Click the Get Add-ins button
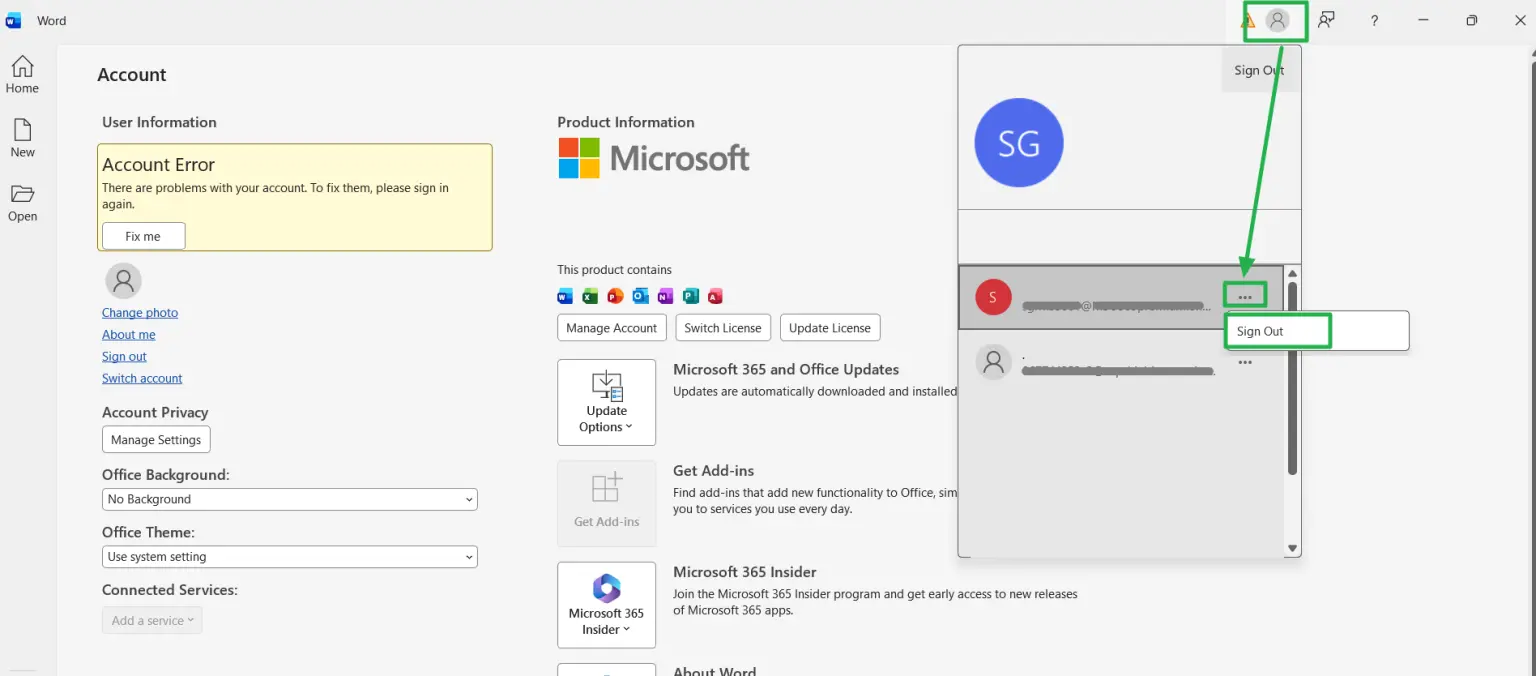The height and width of the screenshot is (676, 1536). (x=606, y=503)
